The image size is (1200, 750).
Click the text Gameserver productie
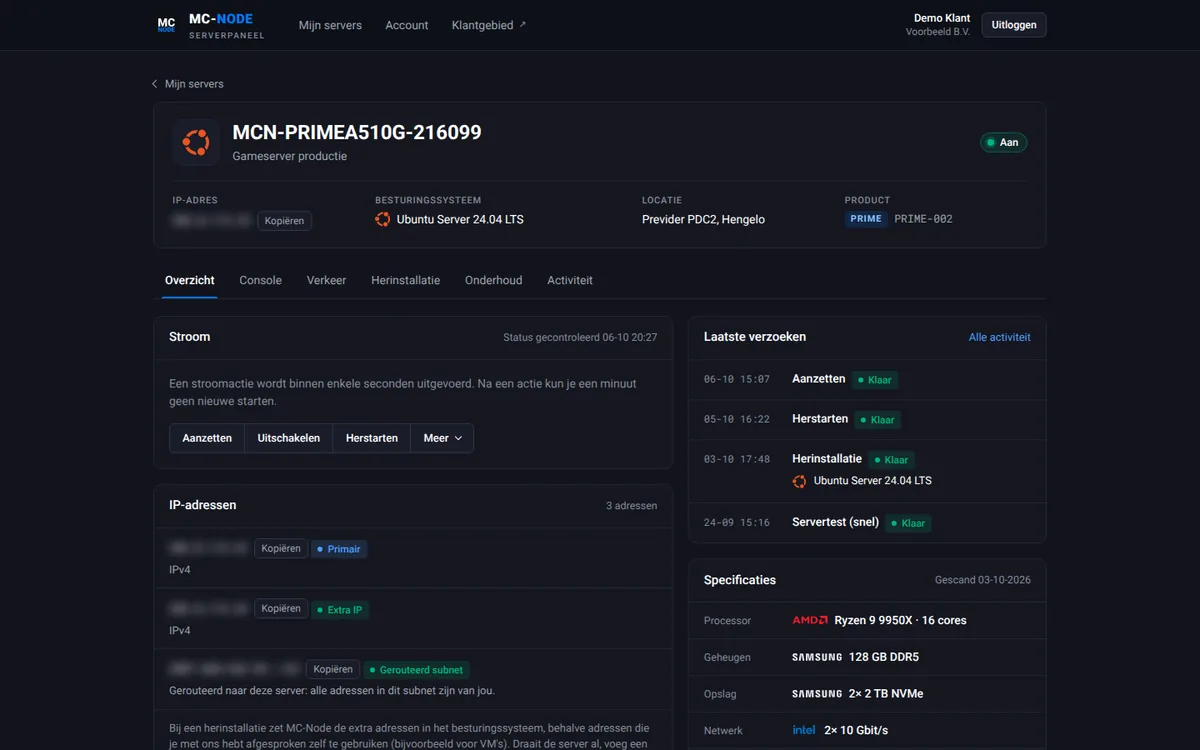tap(290, 157)
